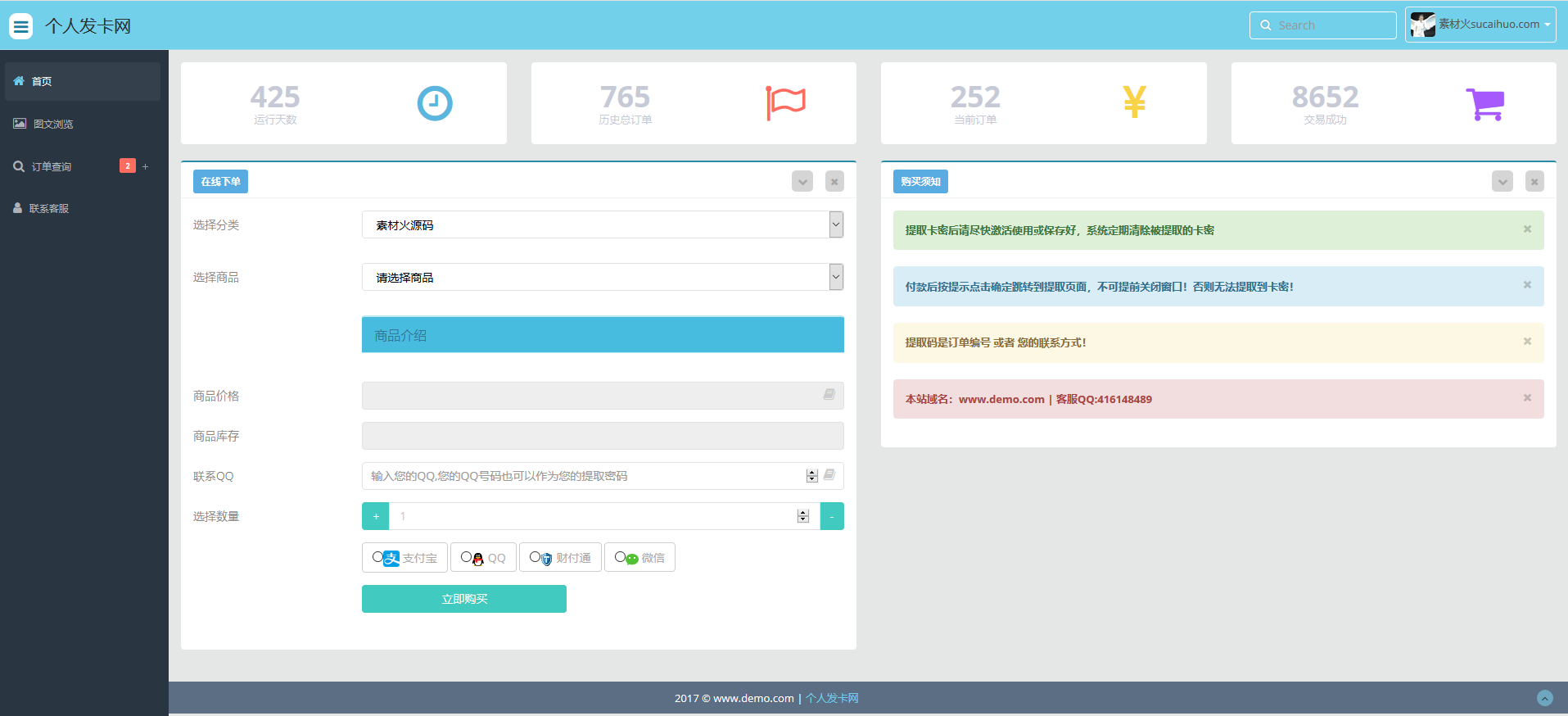
Task: Collapse the 在线下单 panel
Action: 802,181
